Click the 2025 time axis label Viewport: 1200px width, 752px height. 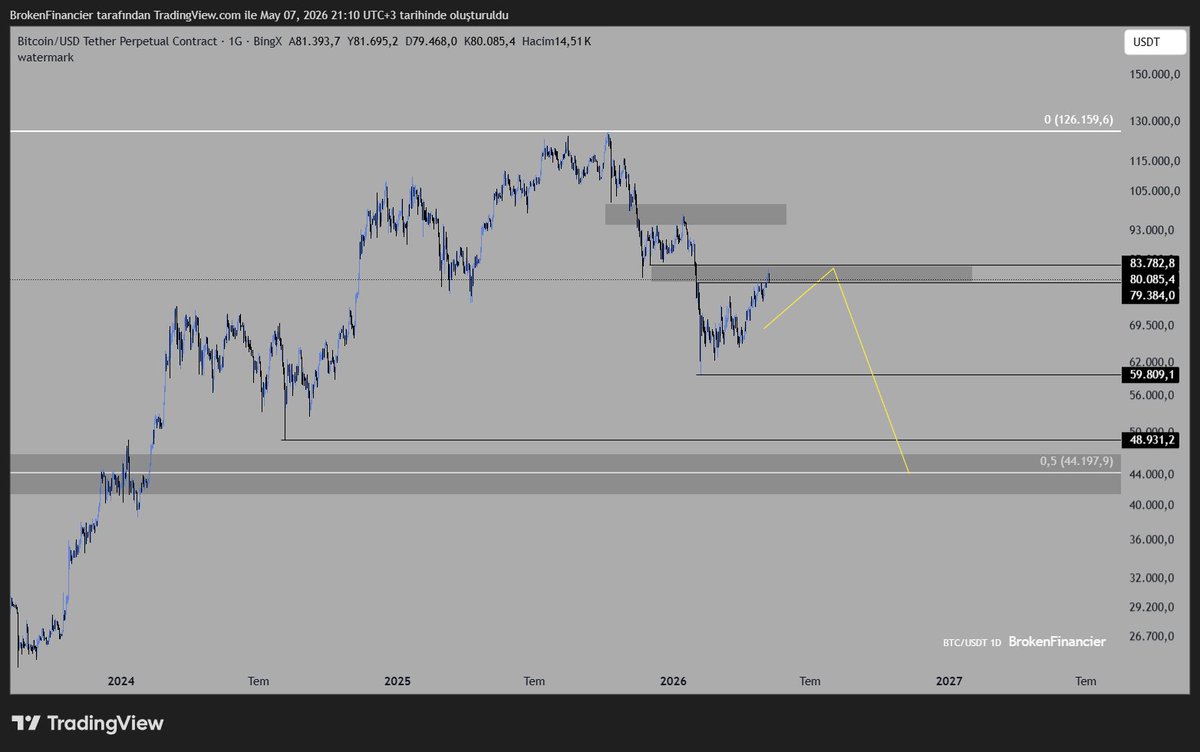coord(397,681)
